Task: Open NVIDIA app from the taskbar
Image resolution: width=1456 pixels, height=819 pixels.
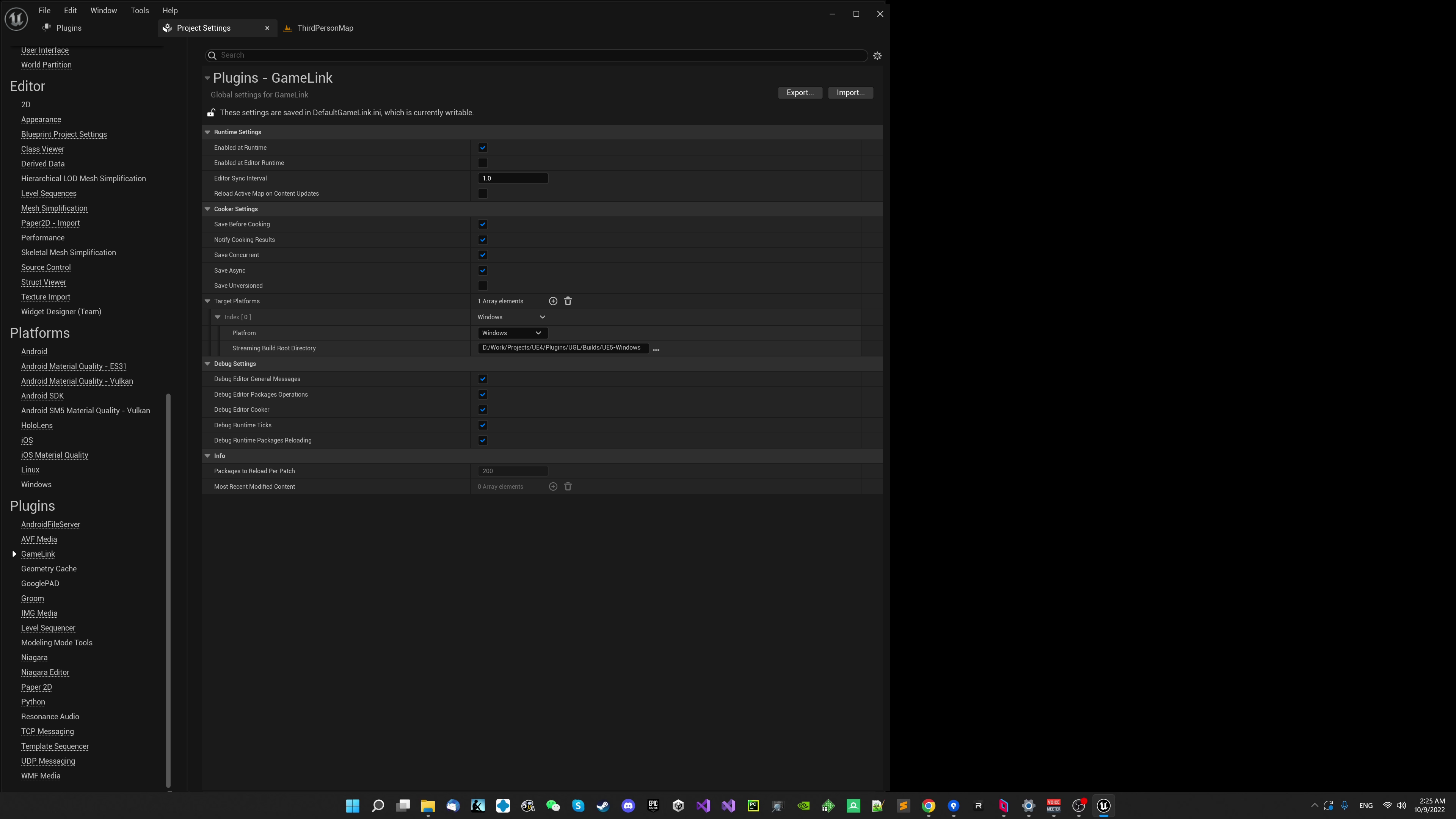Action: pos(803,805)
